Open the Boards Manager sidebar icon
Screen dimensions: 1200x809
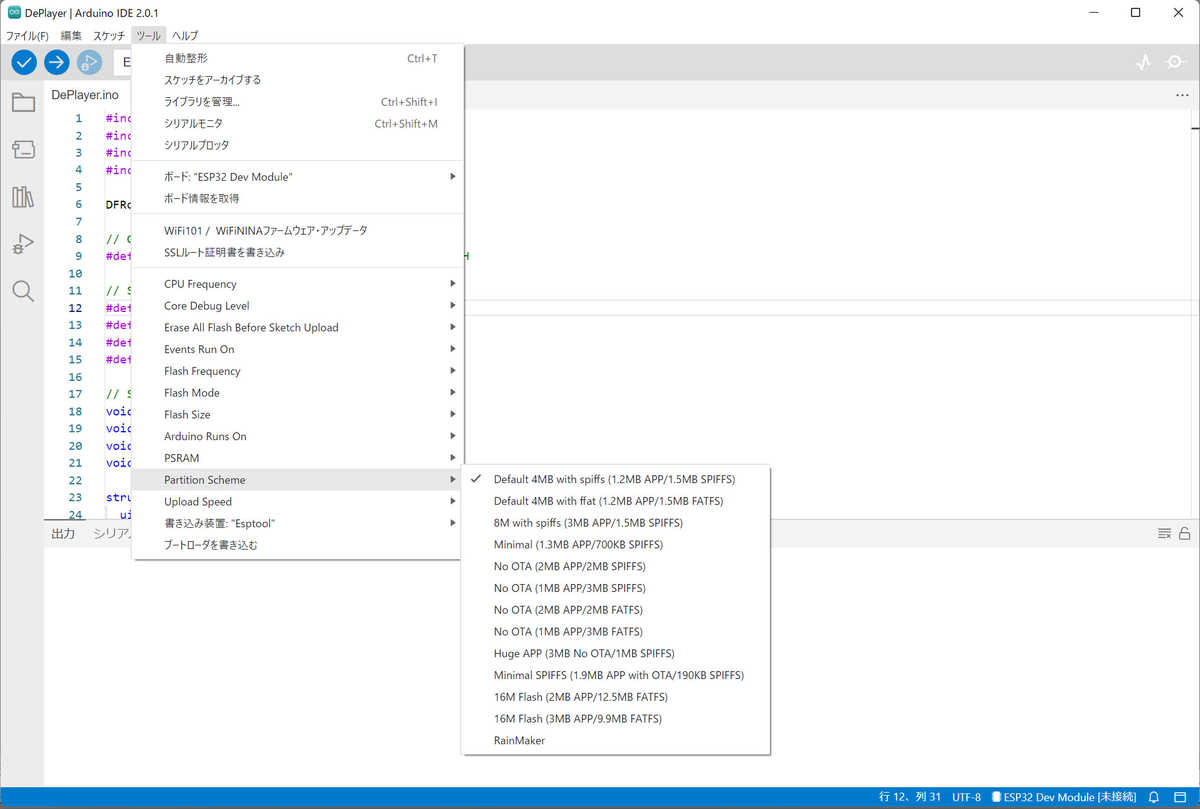(x=23, y=150)
